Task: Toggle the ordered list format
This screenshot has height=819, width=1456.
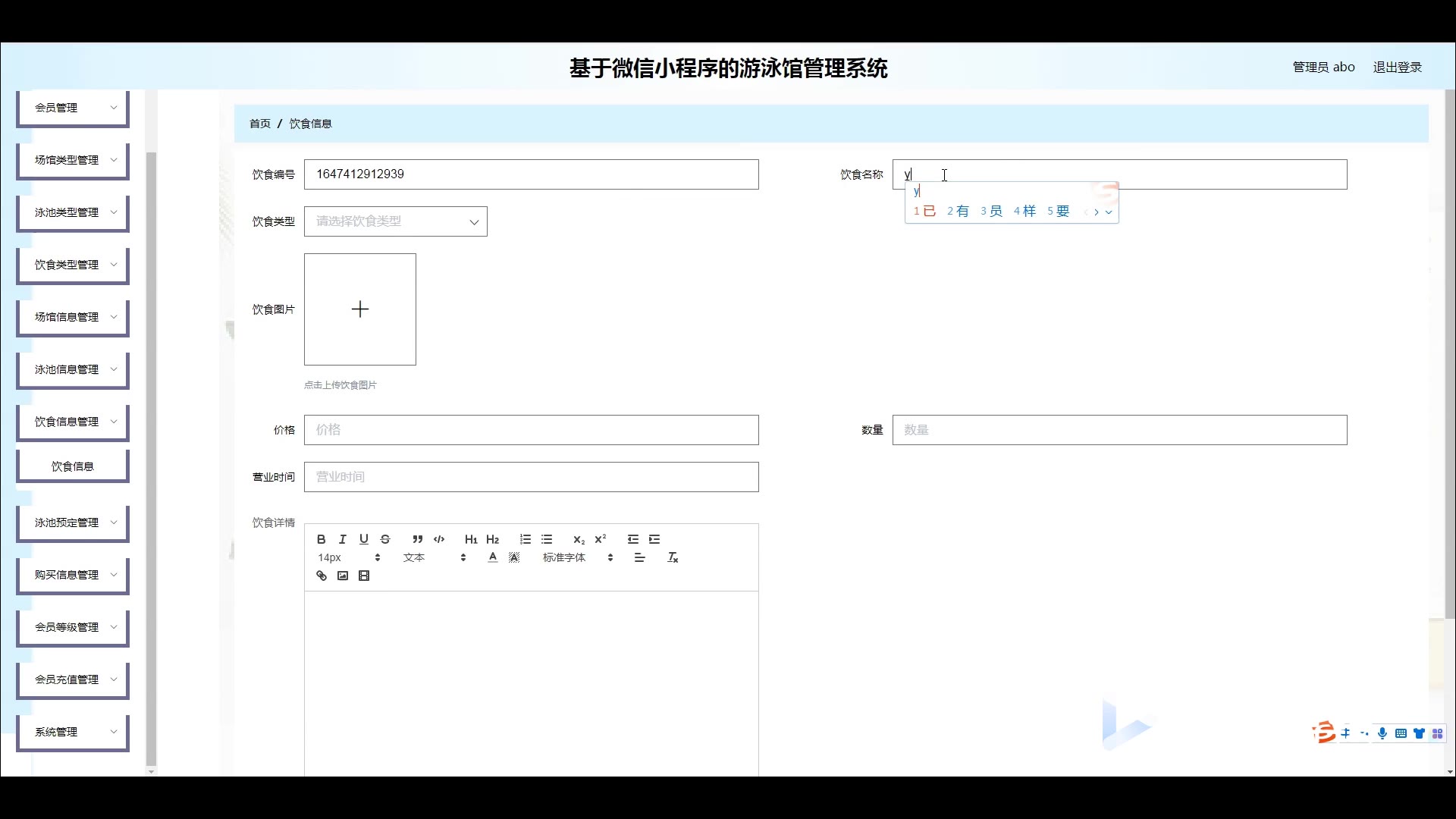Action: point(525,539)
